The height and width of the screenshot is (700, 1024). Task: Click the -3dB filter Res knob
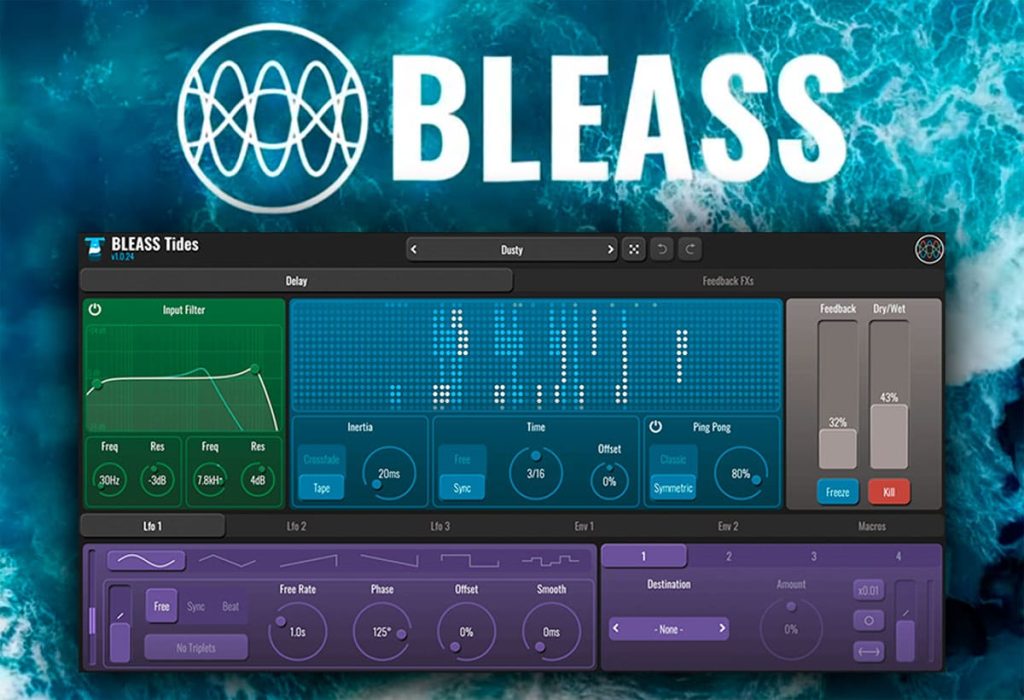click(157, 480)
